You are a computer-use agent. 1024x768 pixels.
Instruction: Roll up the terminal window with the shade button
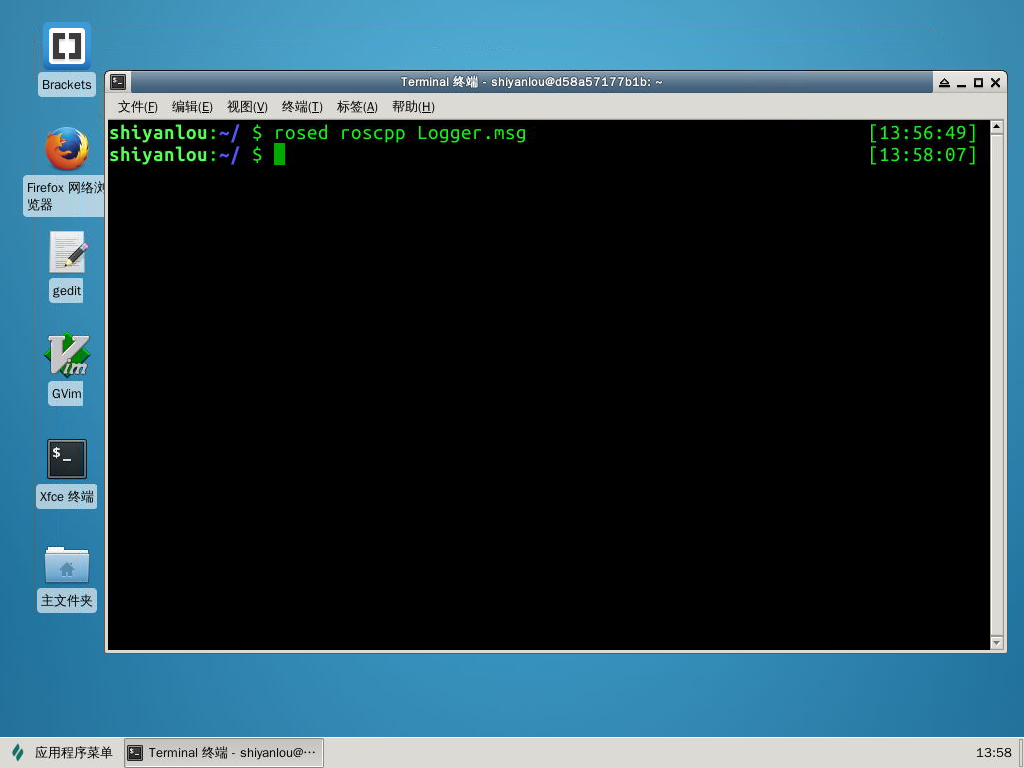(x=943, y=83)
